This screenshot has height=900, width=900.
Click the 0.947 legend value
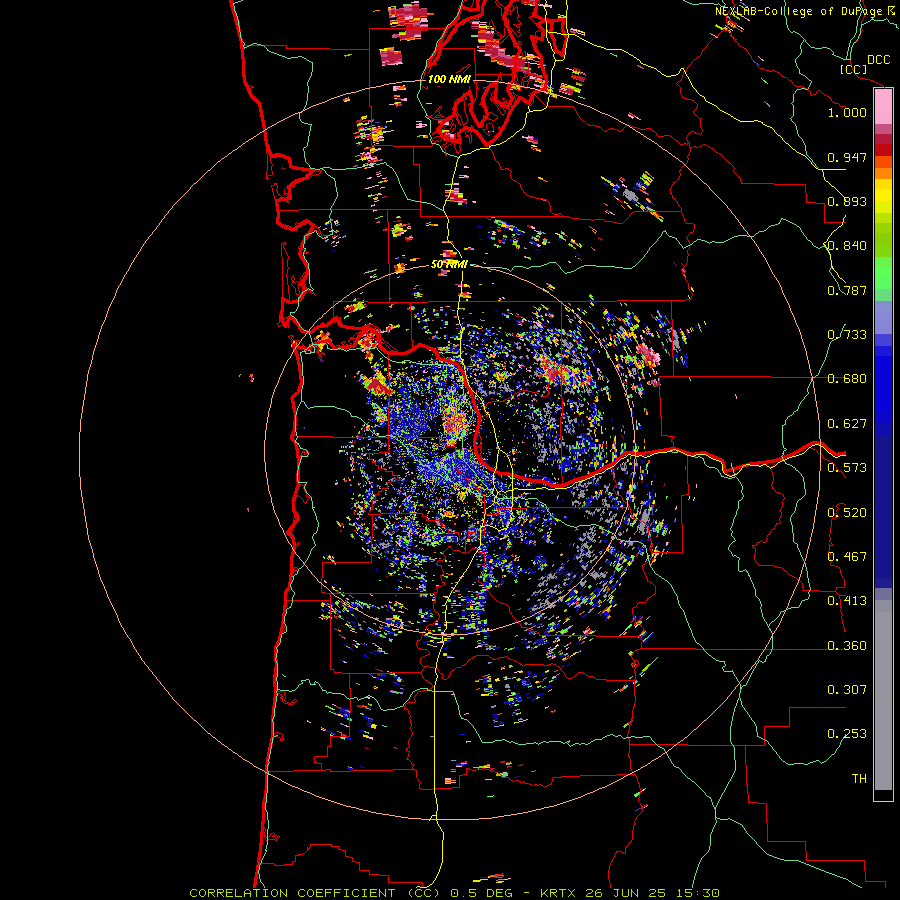tap(847, 157)
